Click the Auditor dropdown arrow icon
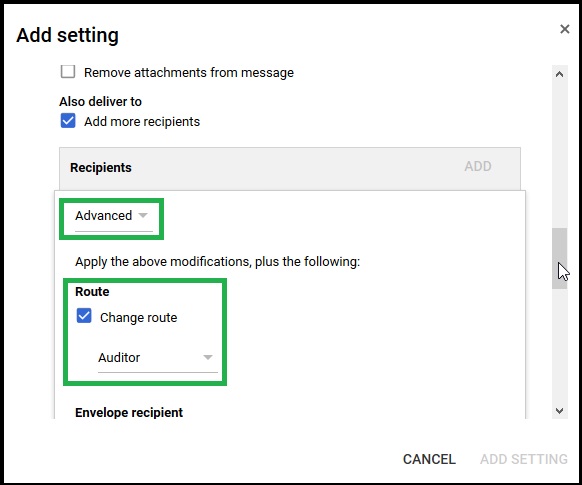The image size is (582, 485). (x=208, y=357)
